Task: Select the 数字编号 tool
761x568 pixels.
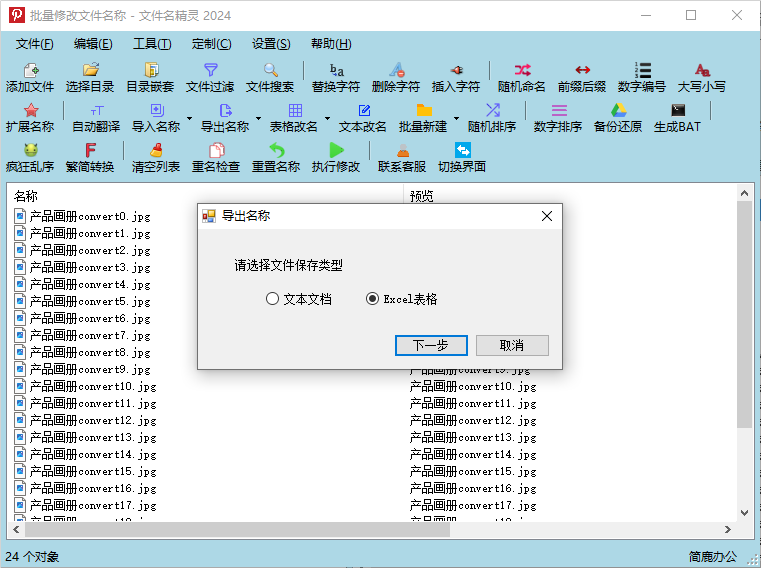Action: 642,78
